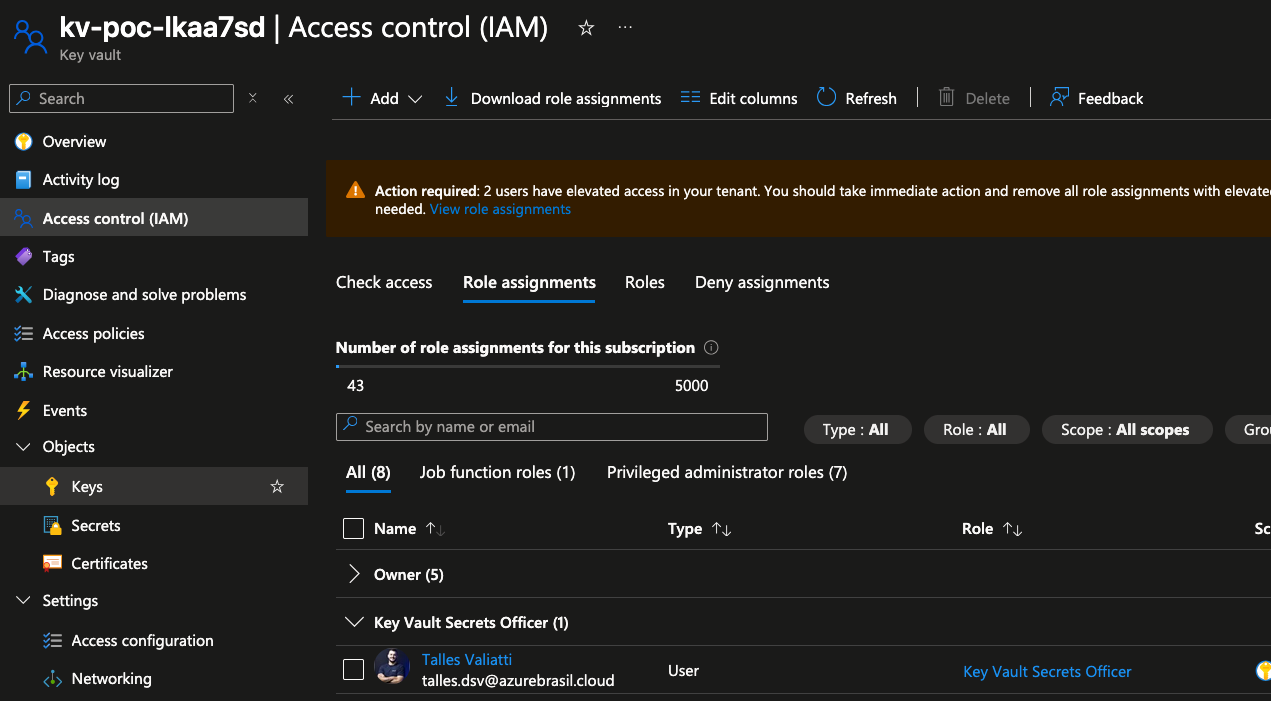Image resolution: width=1271 pixels, height=701 pixels.
Task: Sort by Type using sort arrows
Action: [721, 529]
